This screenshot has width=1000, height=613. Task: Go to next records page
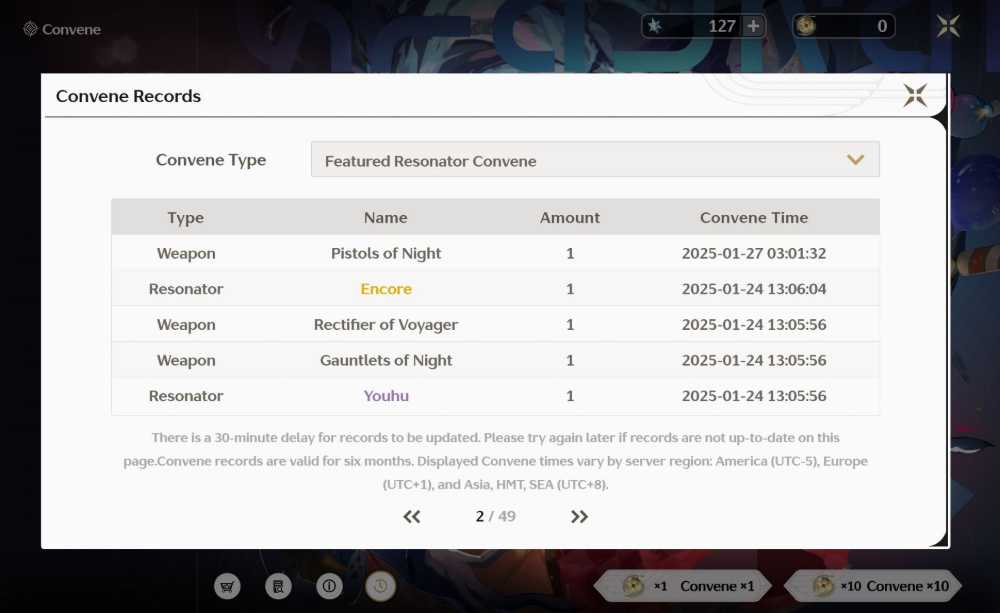click(x=579, y=517)
